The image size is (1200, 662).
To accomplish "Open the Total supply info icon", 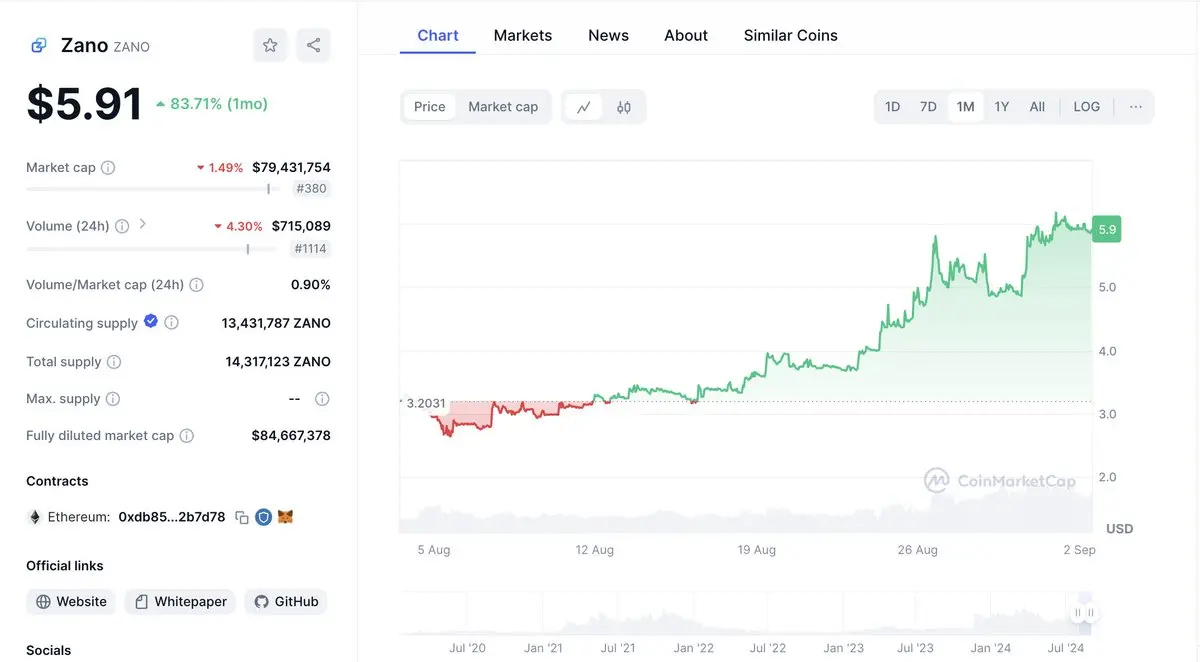I will click(x=114, y=362).
